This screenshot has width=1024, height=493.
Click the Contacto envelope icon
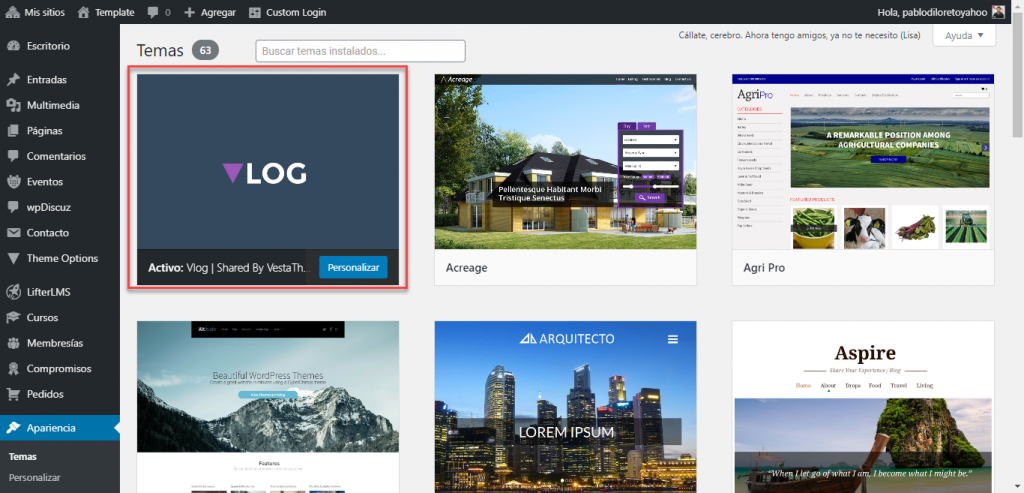pyautogui.click(x=13, y=232)
